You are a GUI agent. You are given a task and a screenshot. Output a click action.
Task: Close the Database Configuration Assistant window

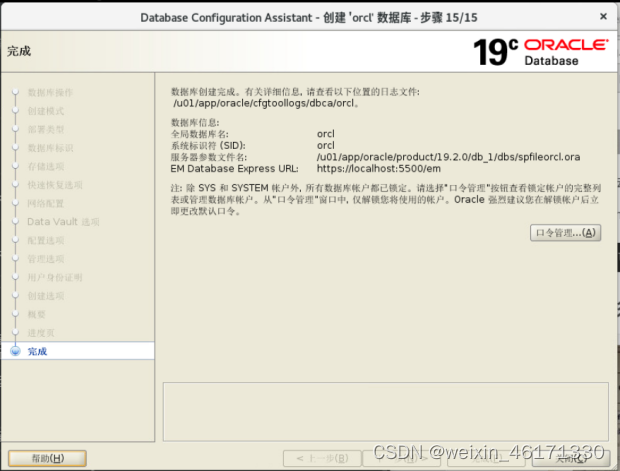pos(603,17)
